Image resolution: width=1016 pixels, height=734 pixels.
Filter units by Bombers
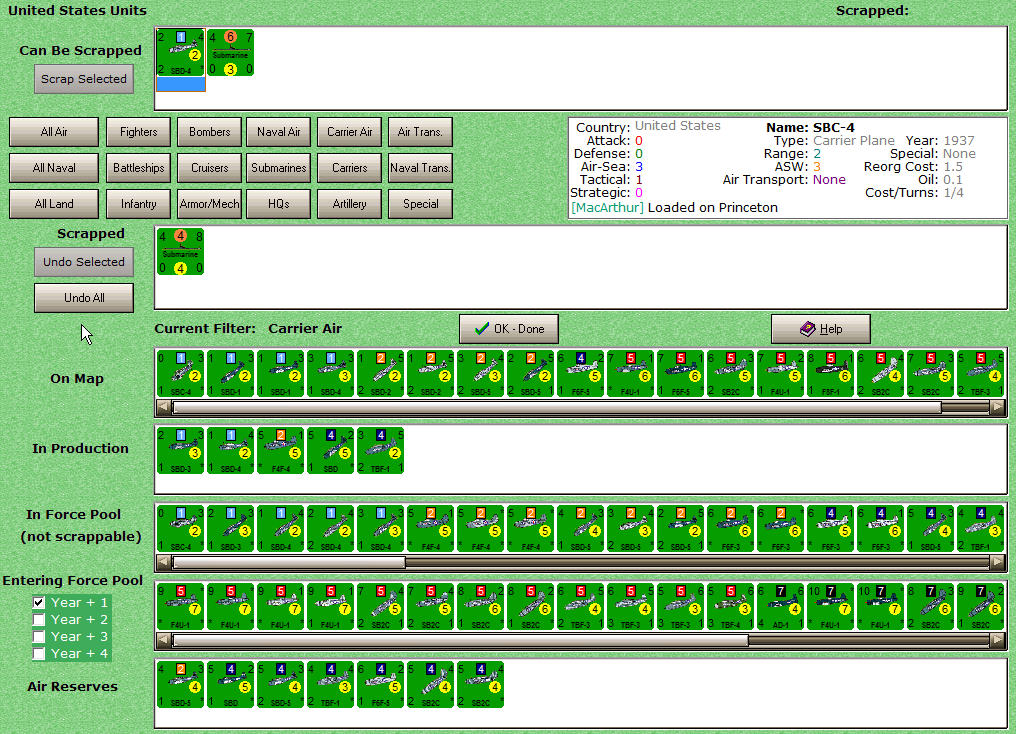[209, 132]
